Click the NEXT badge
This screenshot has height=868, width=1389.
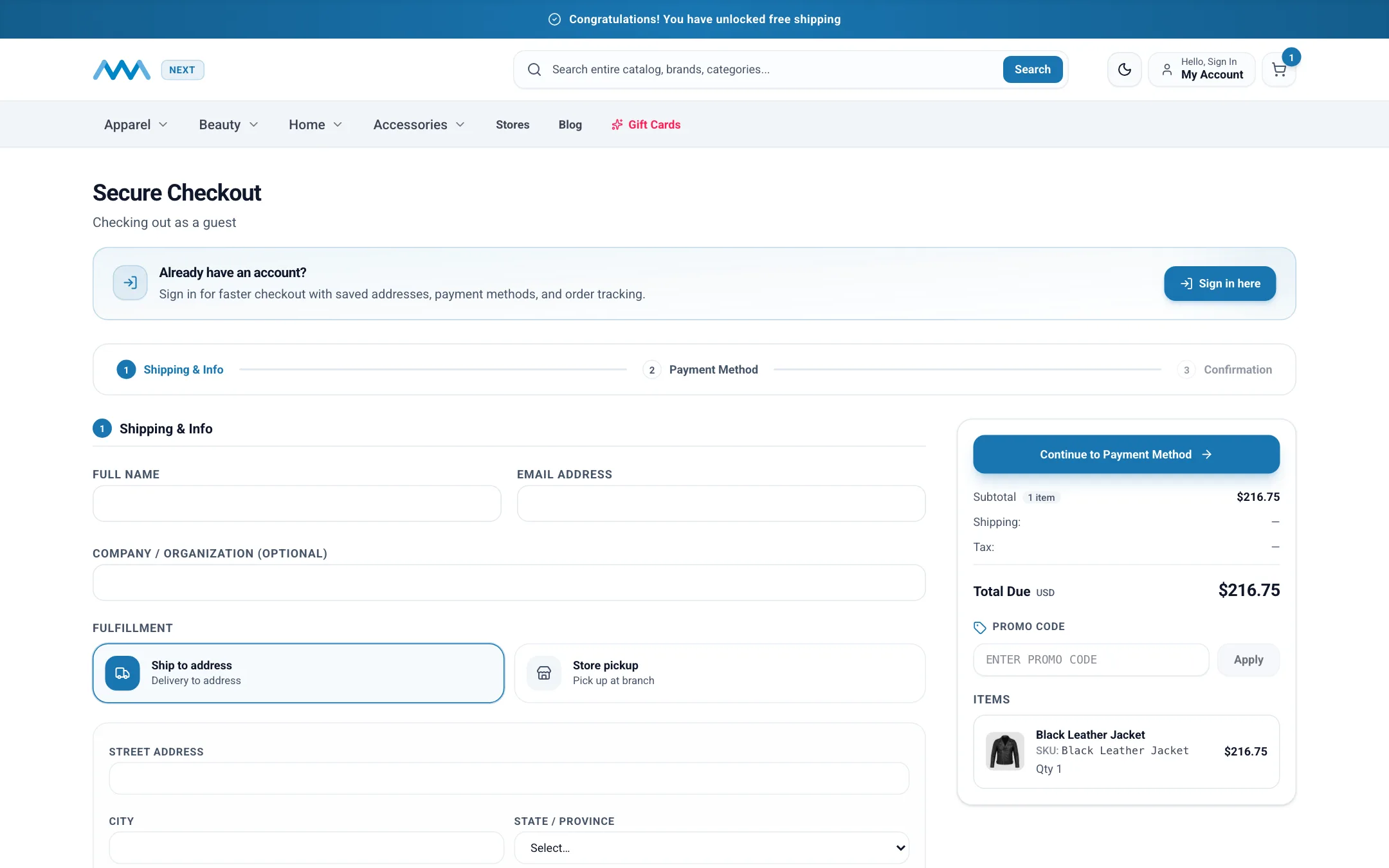coord(183,70)
